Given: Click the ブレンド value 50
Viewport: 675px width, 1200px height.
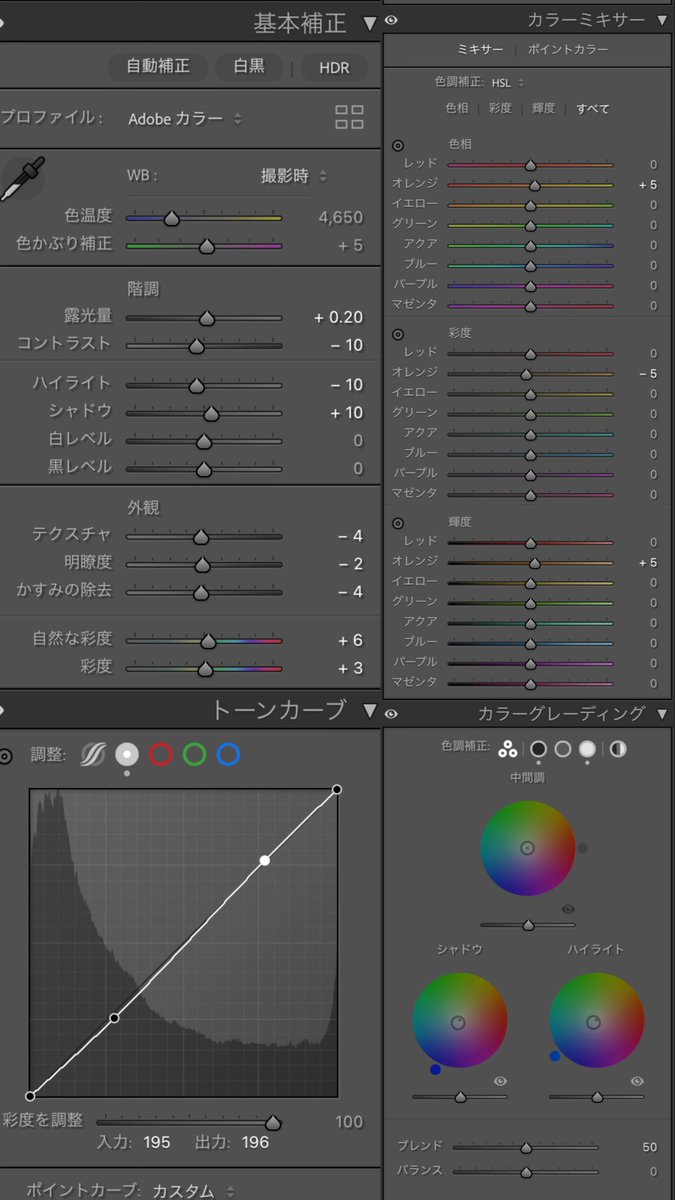Looking at the screenshot, I should [x=649, y=1148].
